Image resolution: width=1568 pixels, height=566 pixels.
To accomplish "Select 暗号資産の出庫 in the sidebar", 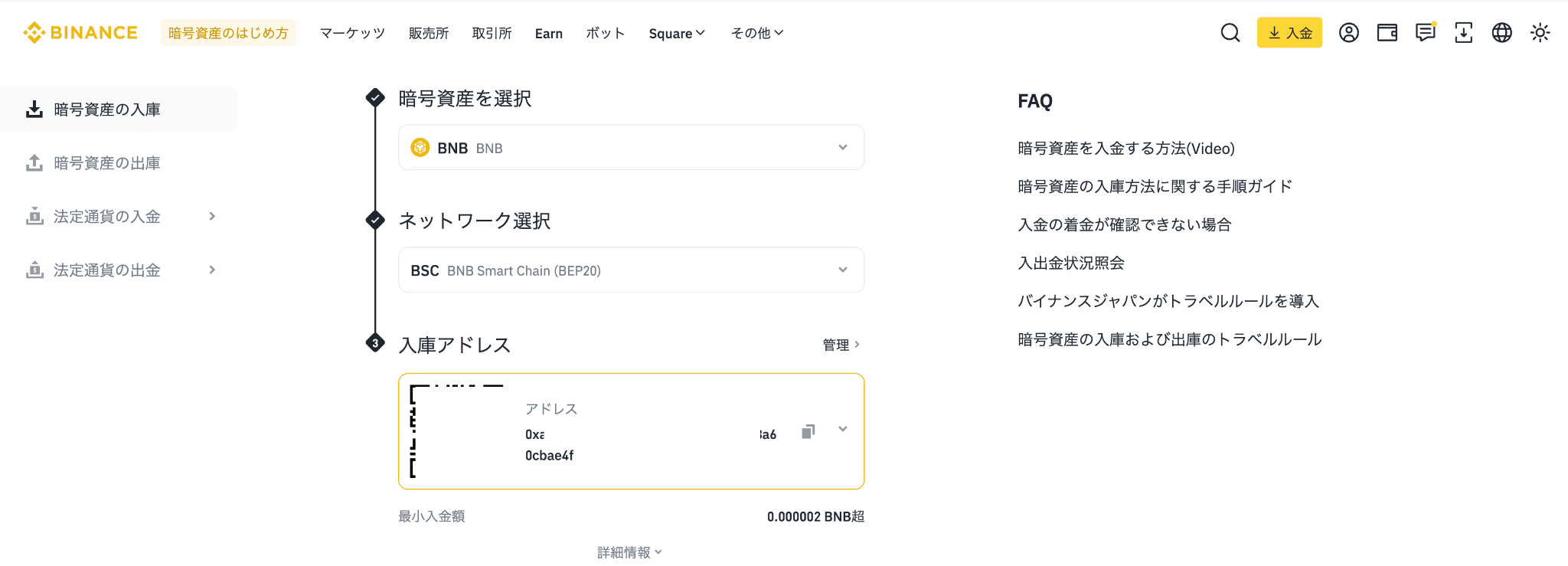I will 107,163.
